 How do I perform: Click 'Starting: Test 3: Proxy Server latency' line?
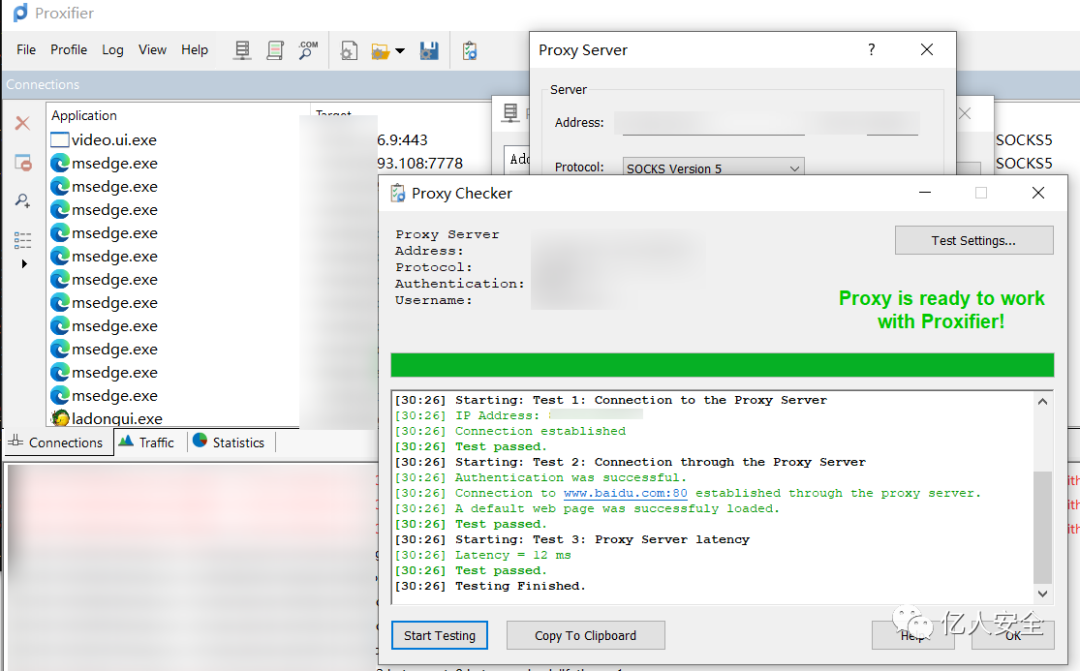[x=572, y=539]
